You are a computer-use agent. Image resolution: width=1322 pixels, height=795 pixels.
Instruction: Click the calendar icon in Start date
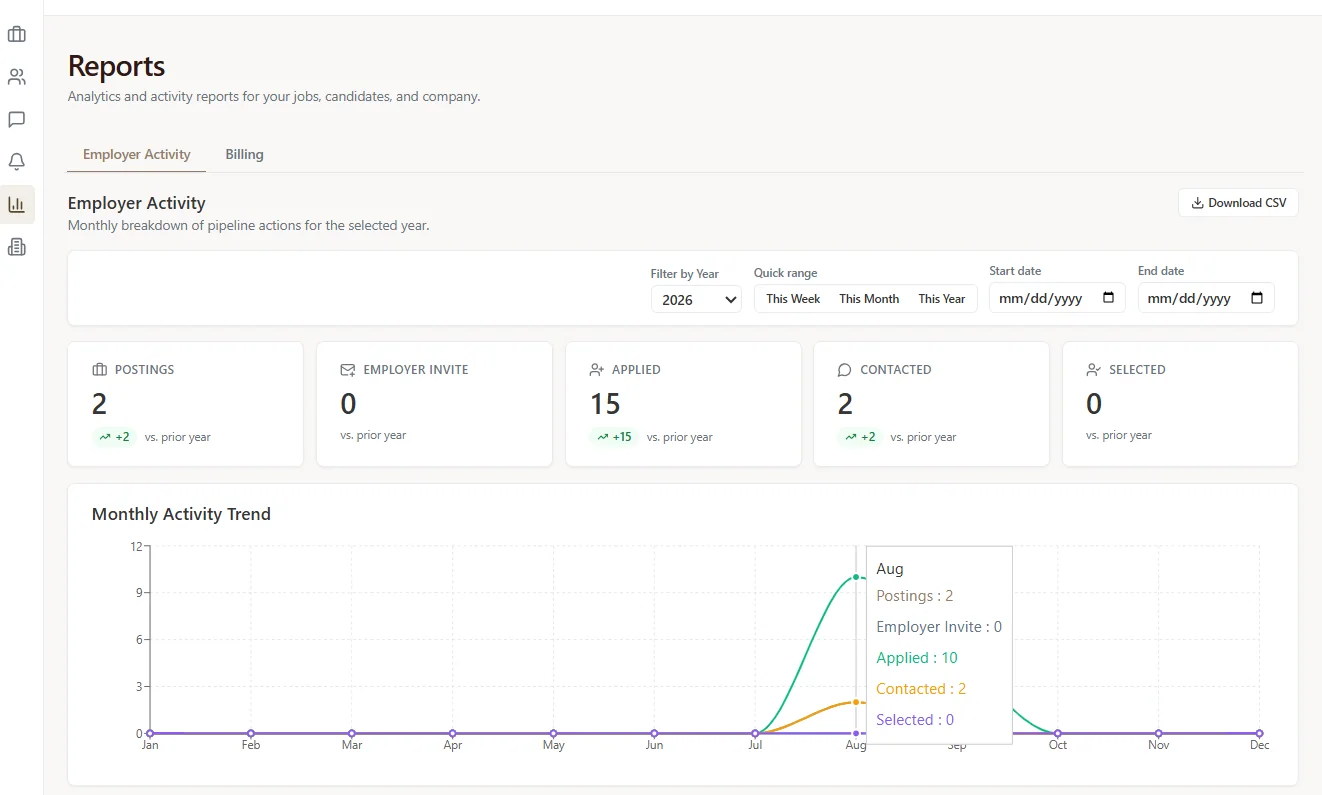point(1108,298)
